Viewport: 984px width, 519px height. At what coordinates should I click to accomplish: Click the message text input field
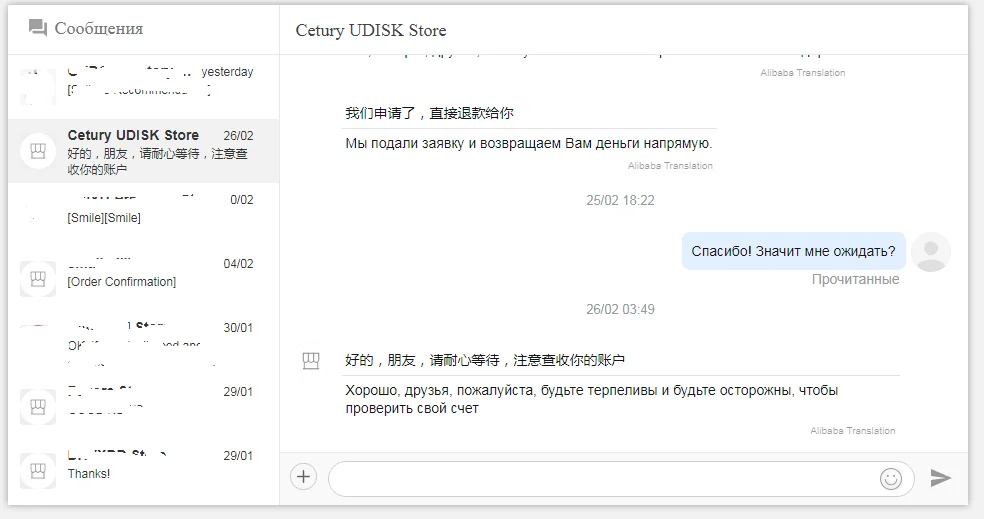[621, 479]
